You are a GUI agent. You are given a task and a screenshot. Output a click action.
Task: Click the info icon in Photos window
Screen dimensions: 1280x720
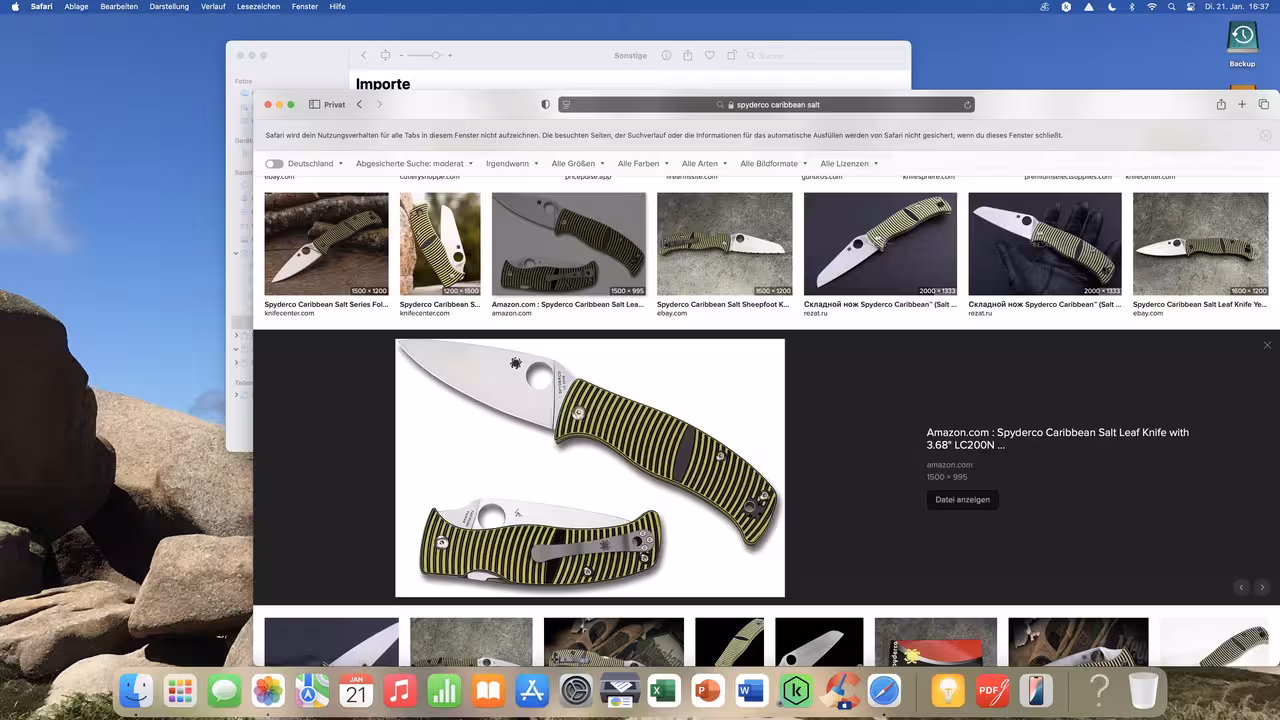666,55
